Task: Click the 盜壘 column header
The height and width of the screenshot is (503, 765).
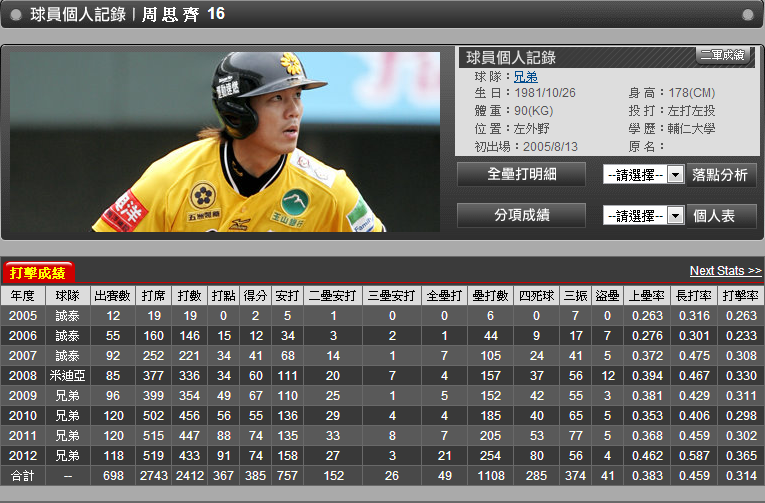Action: [607, 296]
